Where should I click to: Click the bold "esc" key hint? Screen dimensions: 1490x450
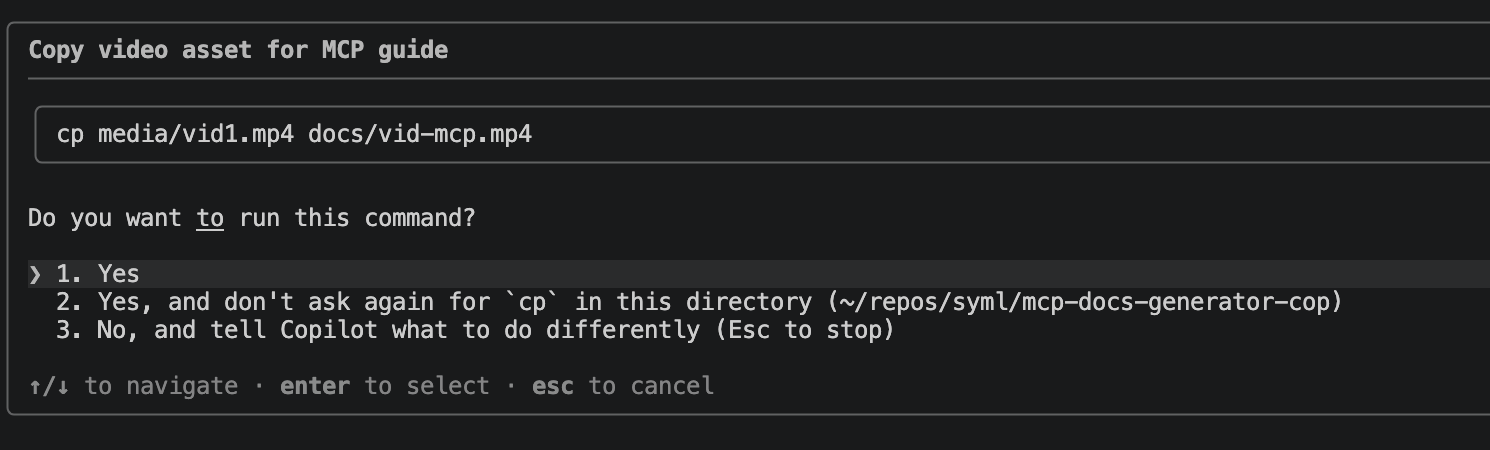click(x=553, y=386)
